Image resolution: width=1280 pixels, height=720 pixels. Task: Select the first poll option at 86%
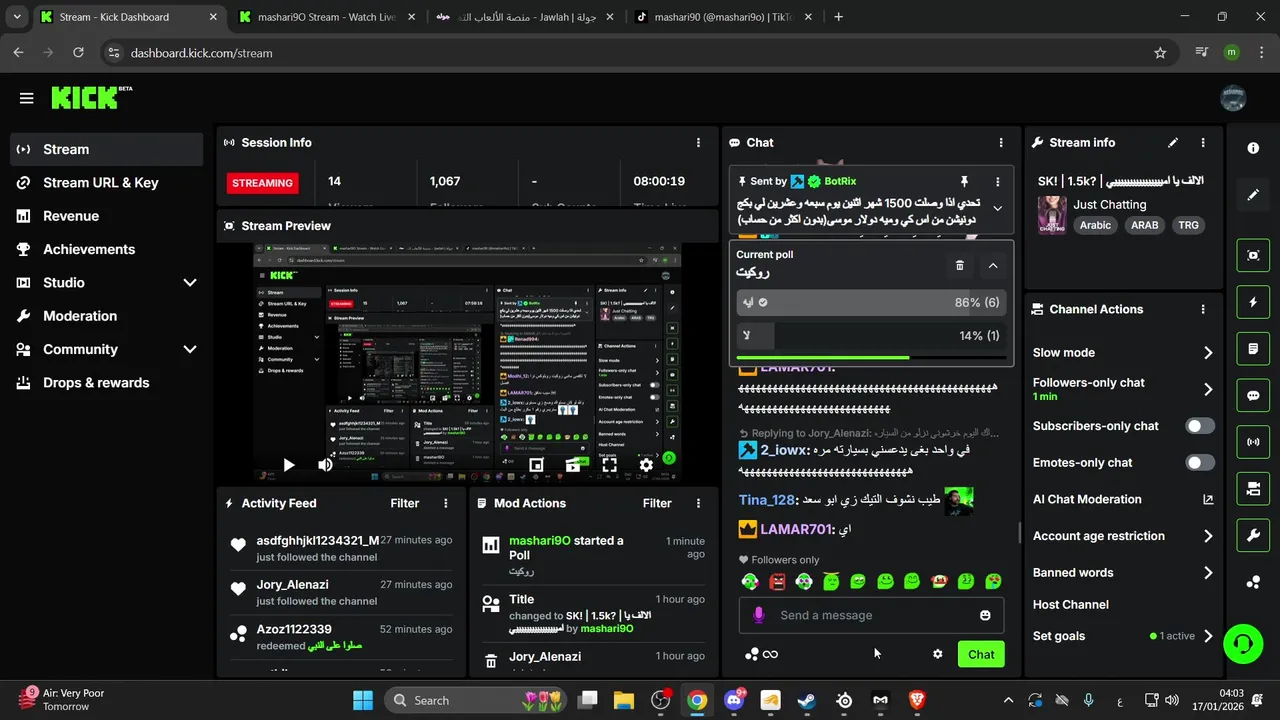[x=870, y=302]
